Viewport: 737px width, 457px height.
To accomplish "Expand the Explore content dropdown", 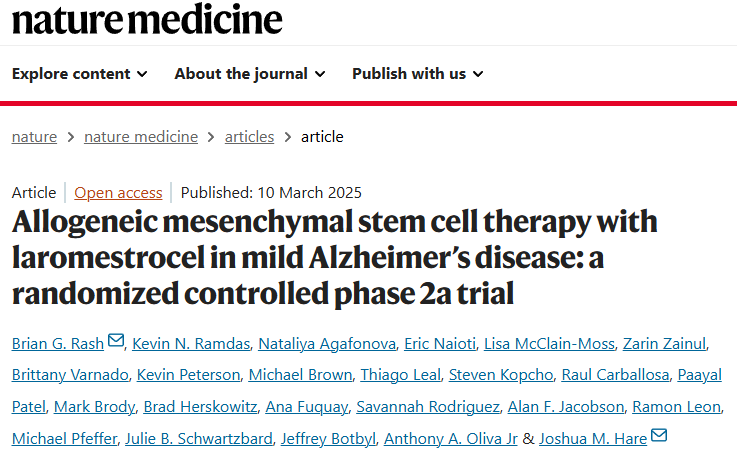I will coord(80,74).
